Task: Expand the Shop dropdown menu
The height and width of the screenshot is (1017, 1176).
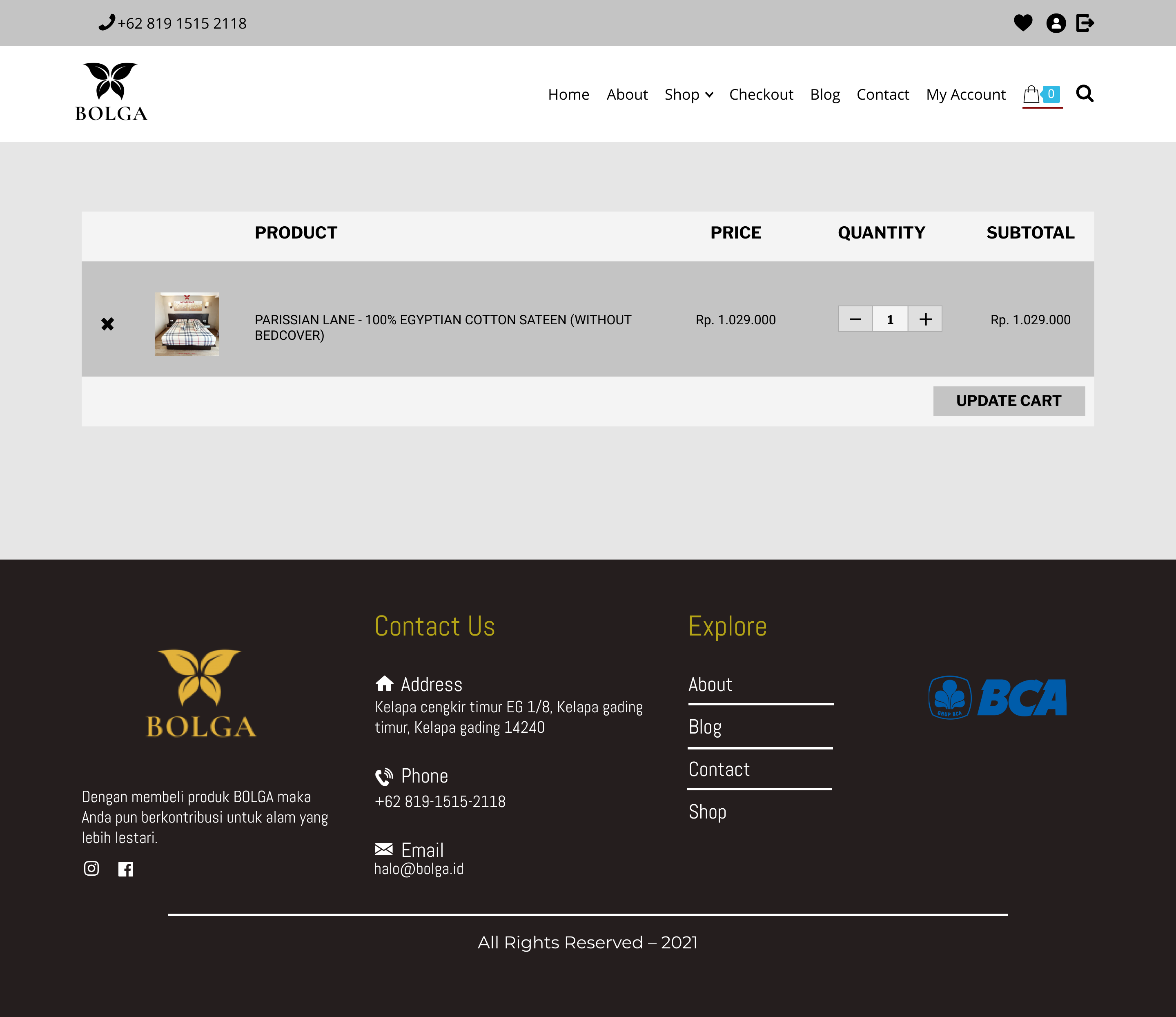Action: [688, 94]
